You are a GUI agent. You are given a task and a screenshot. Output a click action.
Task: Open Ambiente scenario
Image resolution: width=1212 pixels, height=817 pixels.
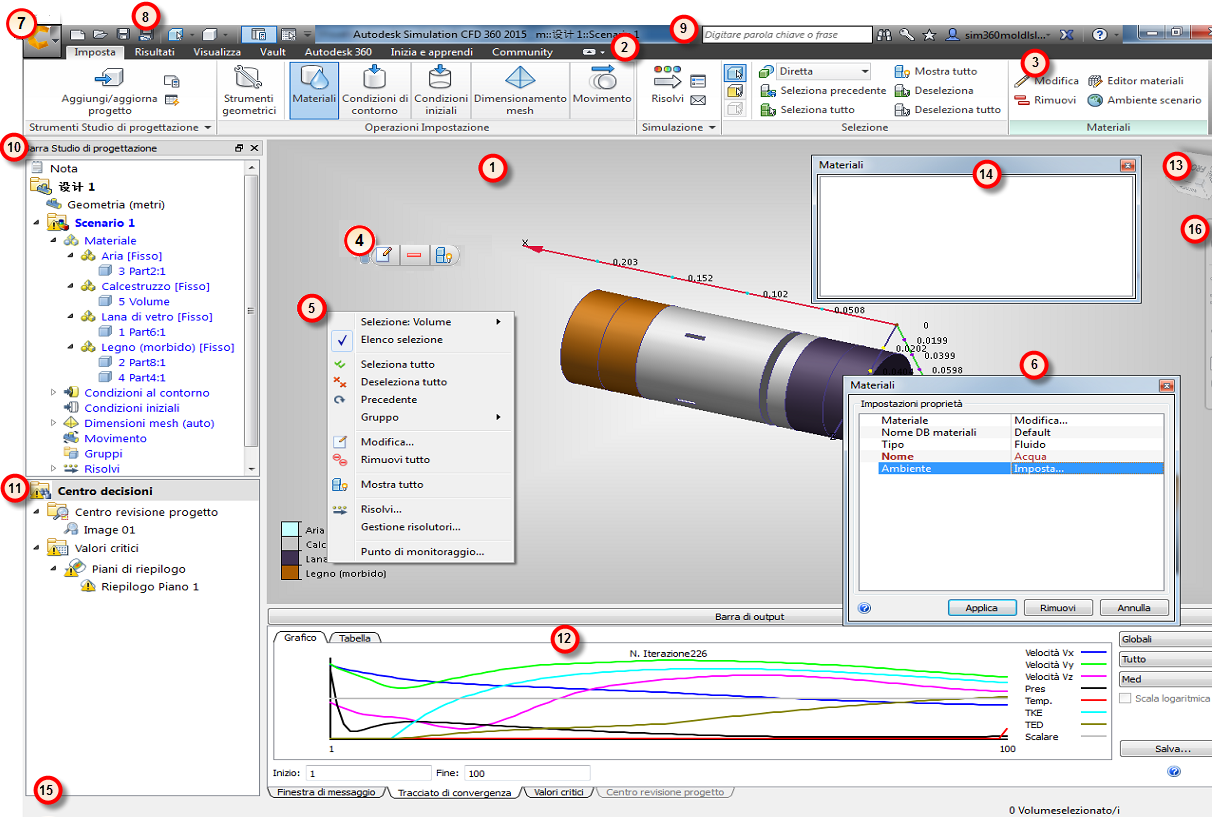(1144, 100)
